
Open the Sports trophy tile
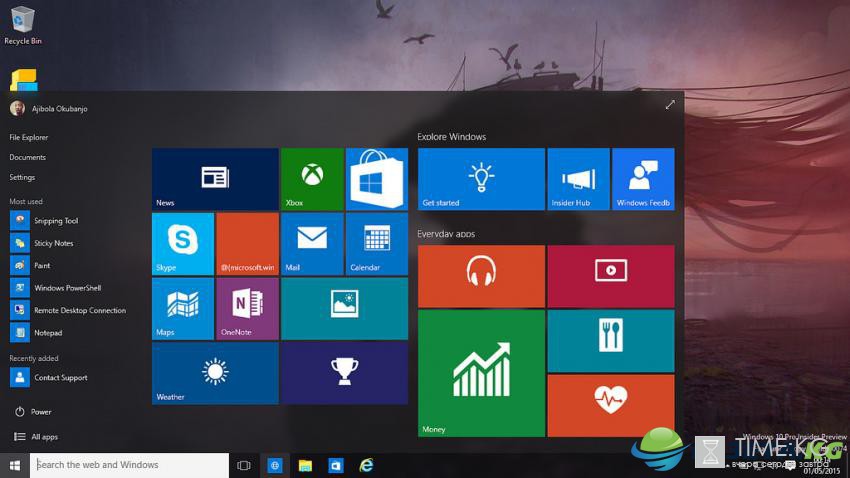pos(344,373)
